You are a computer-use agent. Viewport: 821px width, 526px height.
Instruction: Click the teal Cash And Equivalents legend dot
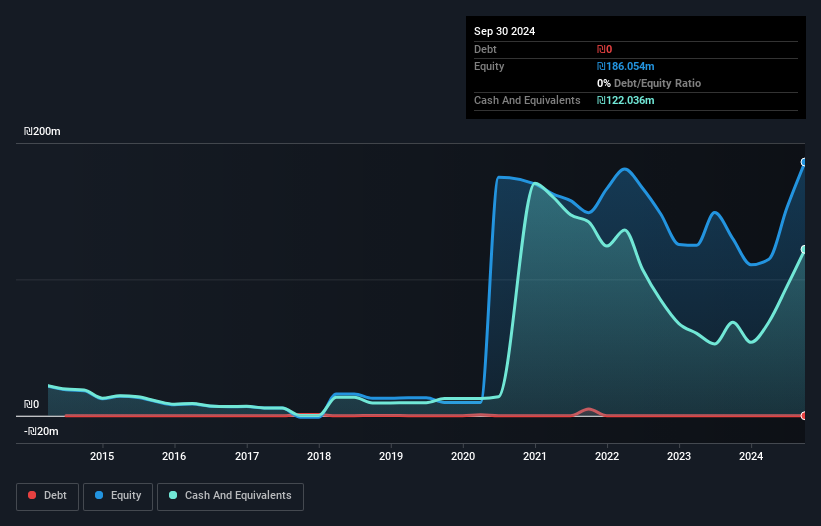pos(173,495)
